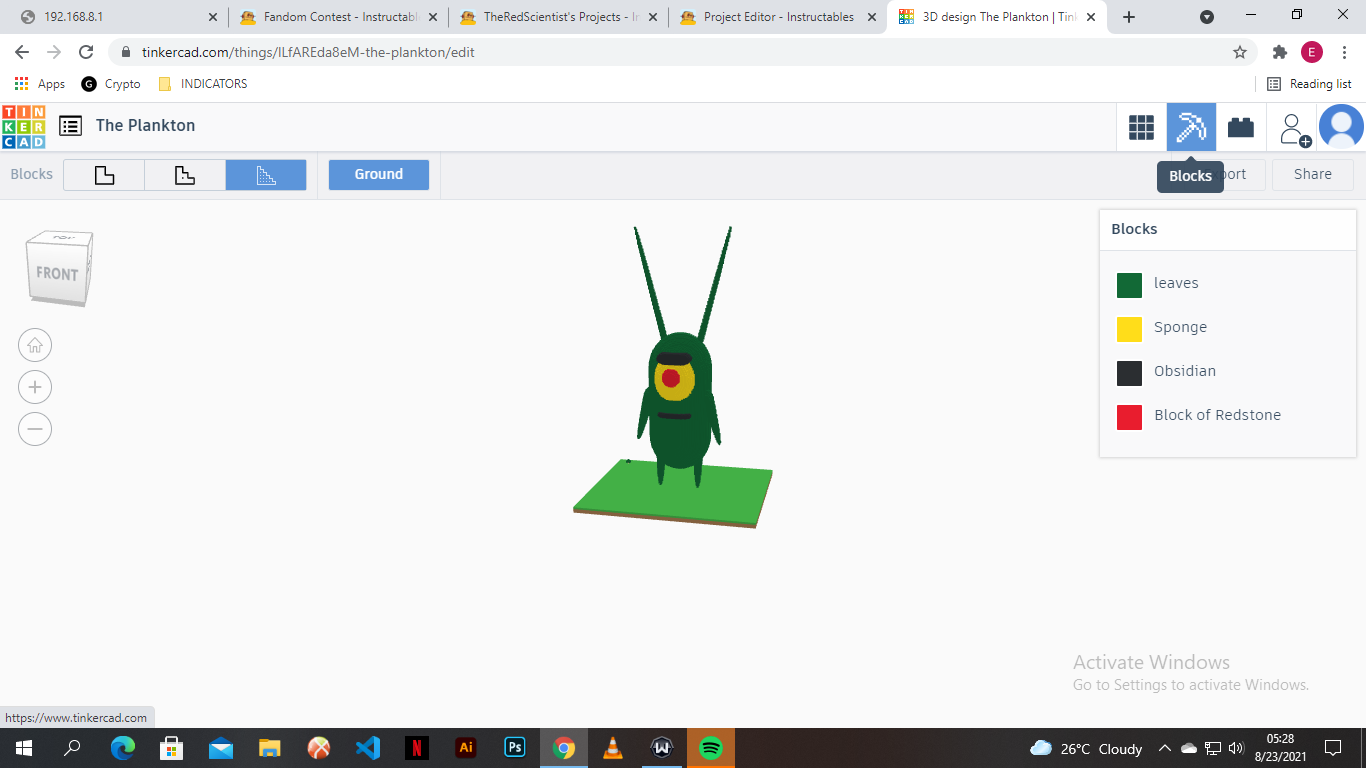1366x768 pixels.
Task: Open a new browser tab
Action: click(1129, 17)
